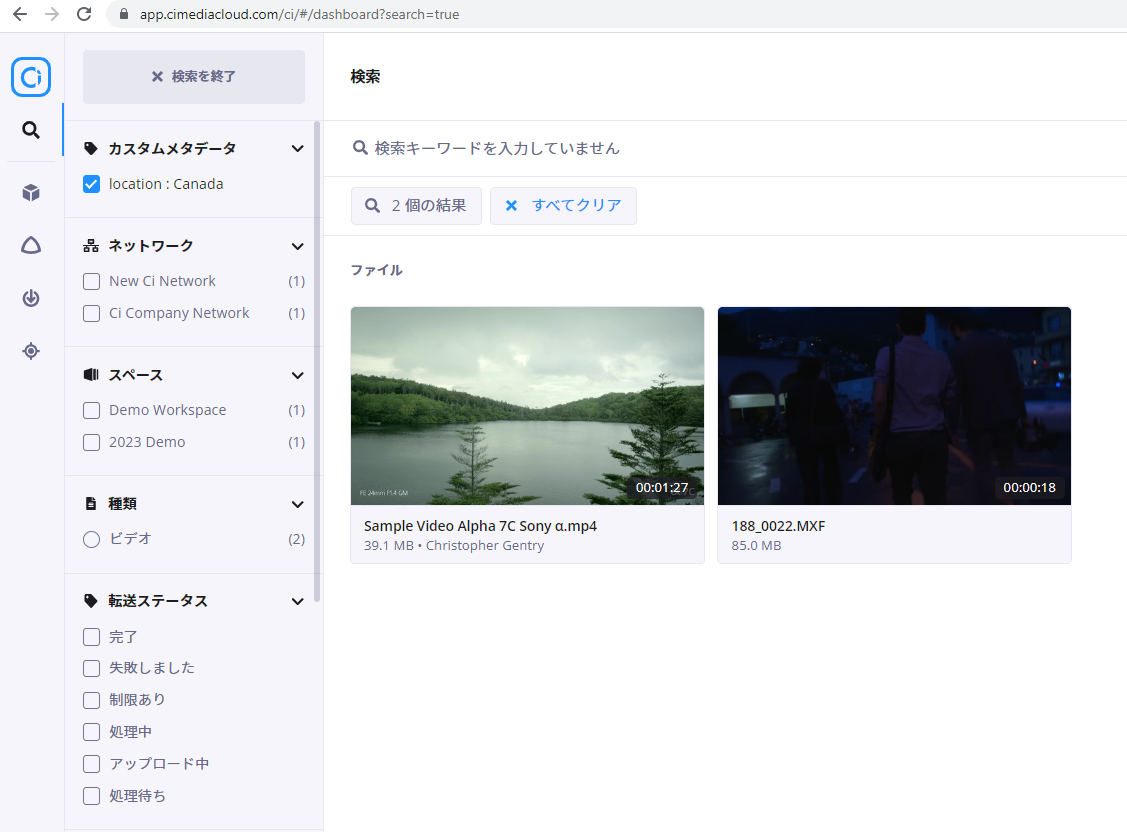This screenshot has height=832, width=1127.
Task: Click the 39.1 MB • Christopher Gentry text
Action: tap(454, 545)
